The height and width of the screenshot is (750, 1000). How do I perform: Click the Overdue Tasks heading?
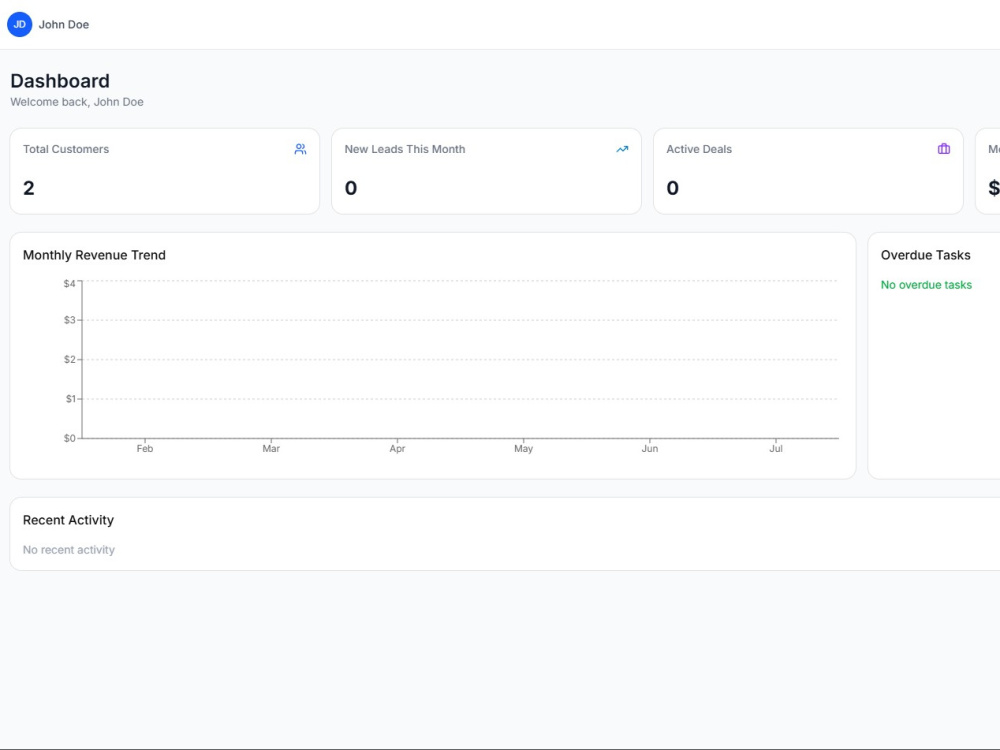(x=925, y=255)
